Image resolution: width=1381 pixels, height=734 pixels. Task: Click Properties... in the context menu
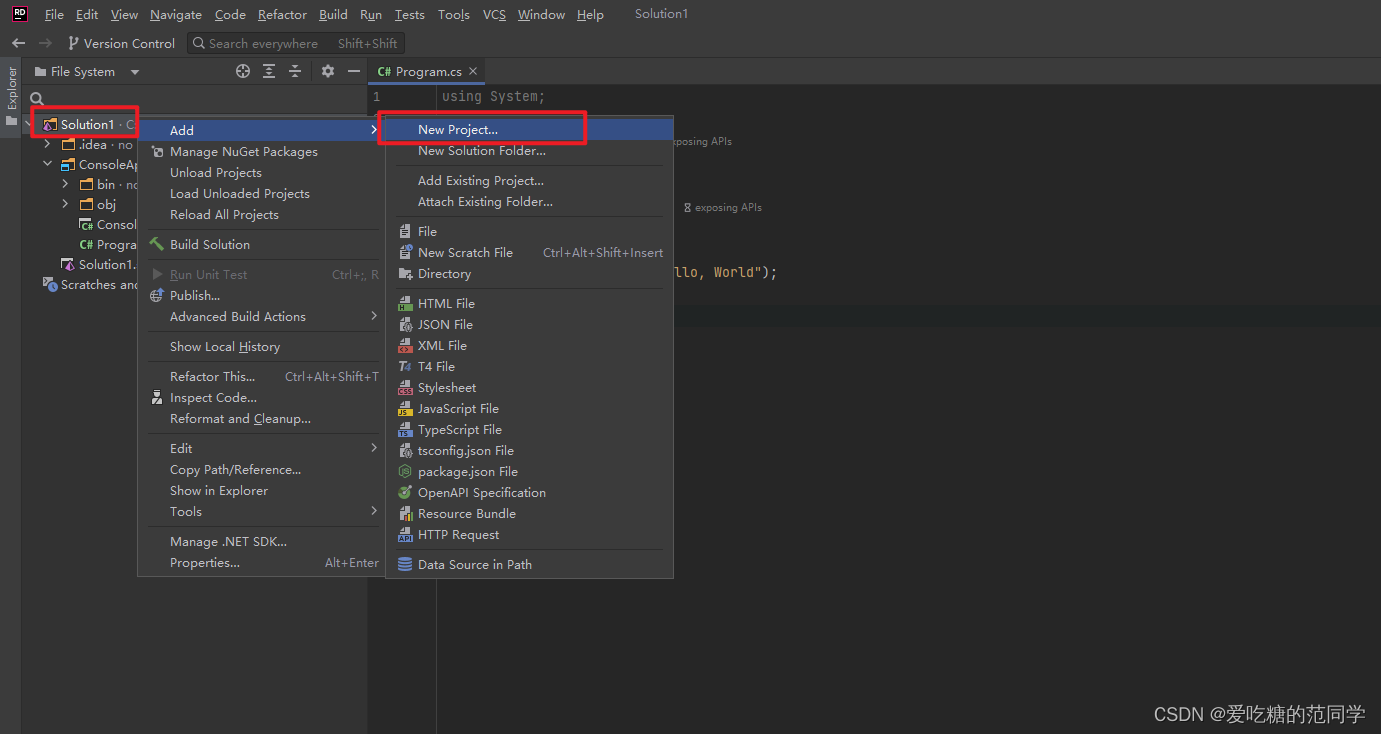coord(262,563)
